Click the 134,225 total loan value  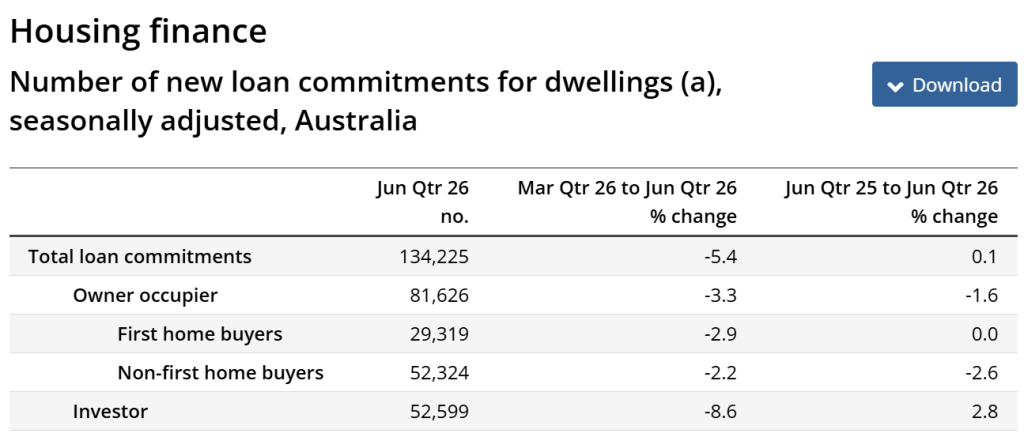[434, 257]
